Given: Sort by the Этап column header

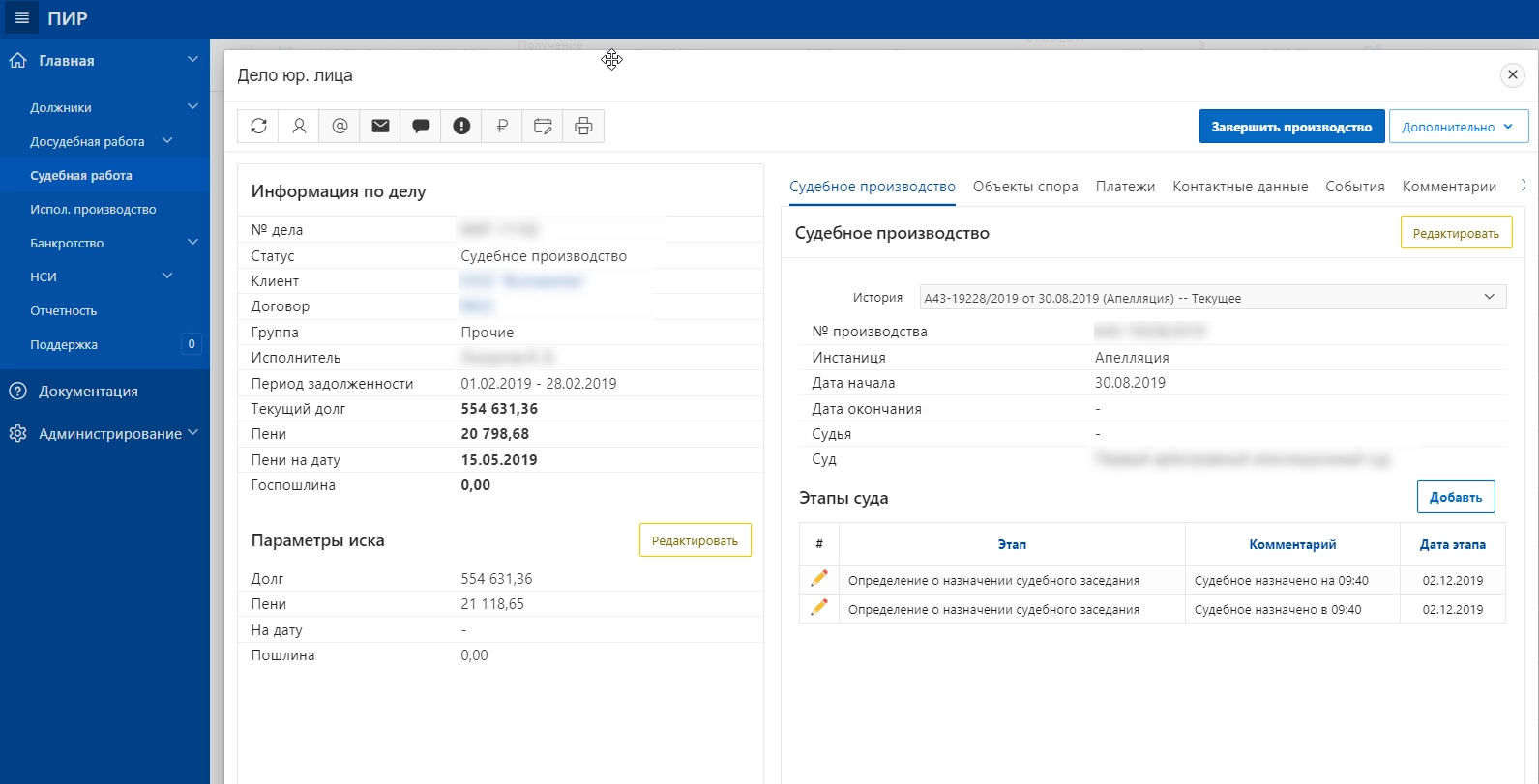Looking at the screenshot, I should coord(1012,544).
